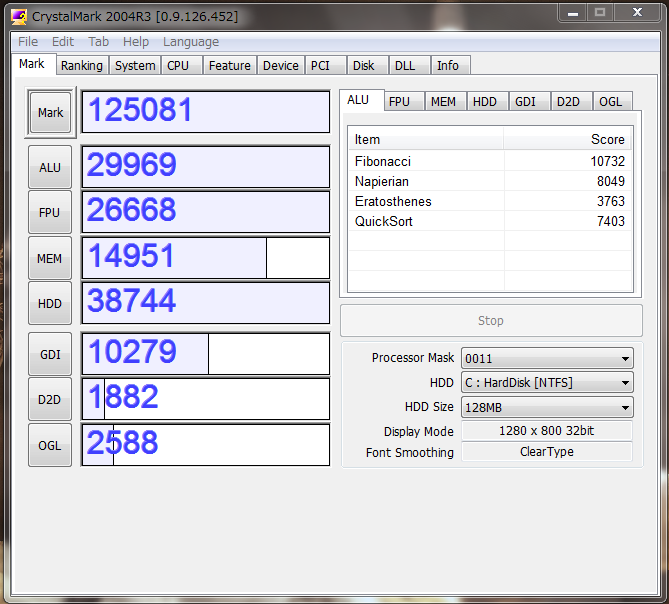
Task: Run the full Mark benchmark button
Action: tap(50, 113)
